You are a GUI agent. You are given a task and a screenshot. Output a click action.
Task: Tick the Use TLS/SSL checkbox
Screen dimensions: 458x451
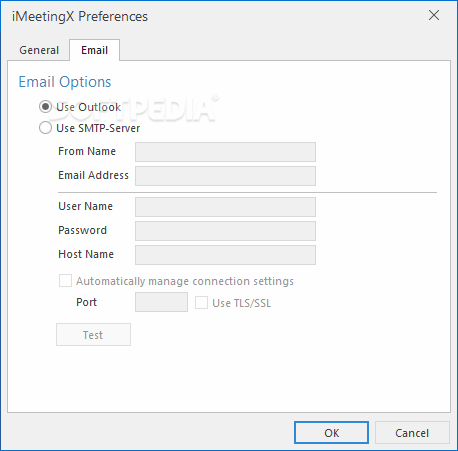click(x=201, y=303)
